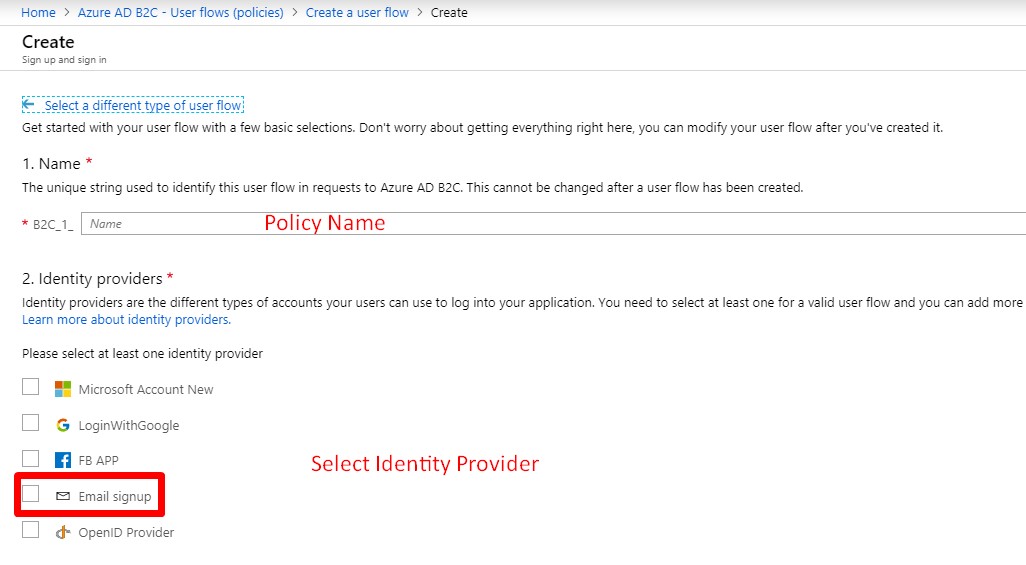Screen dimensions: 1026x565
Task: Click the Email signup label
Action: pyautogui.click(x=115, y=497)
